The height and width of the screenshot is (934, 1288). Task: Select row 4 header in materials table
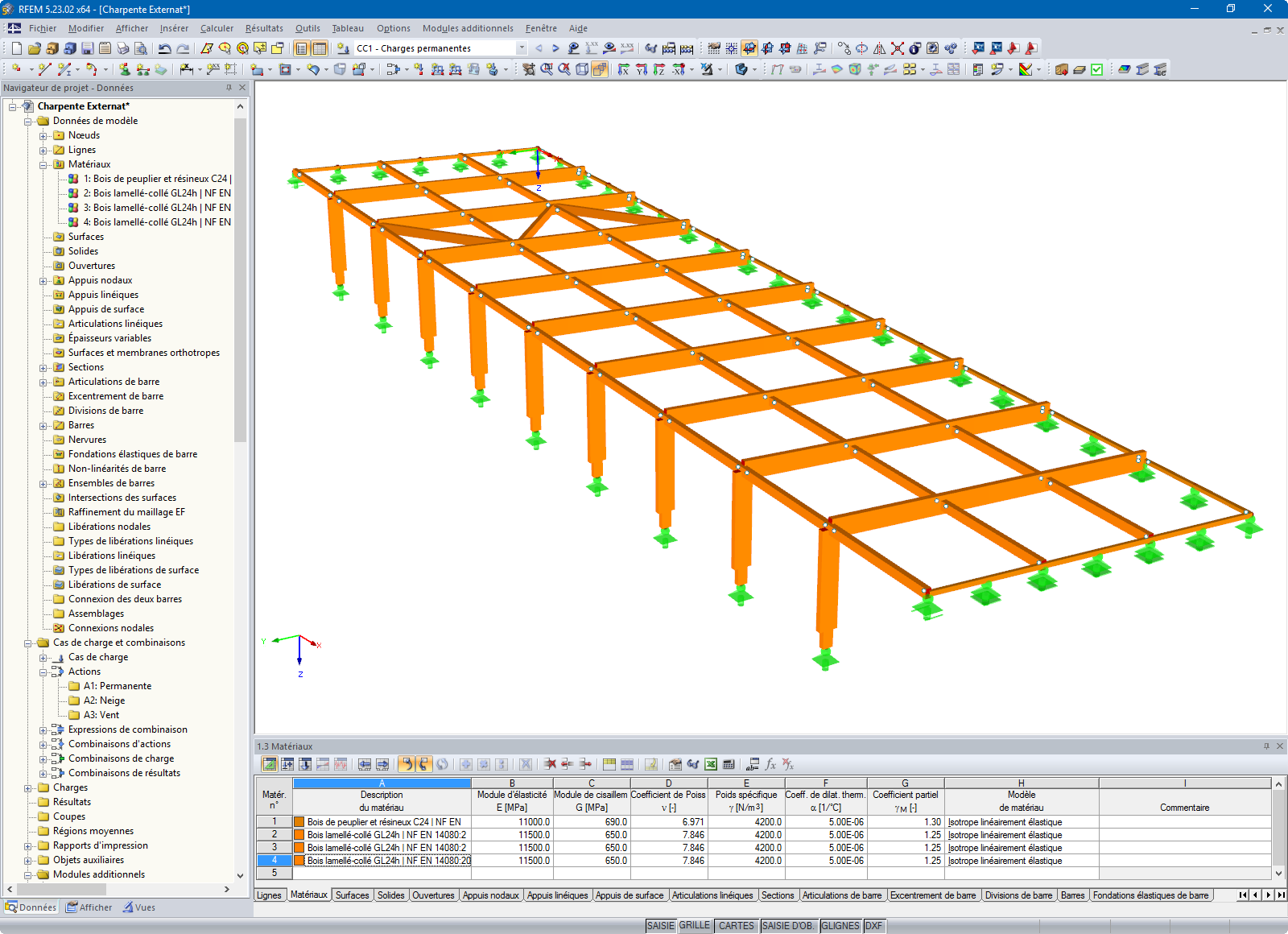pos(274,861)
